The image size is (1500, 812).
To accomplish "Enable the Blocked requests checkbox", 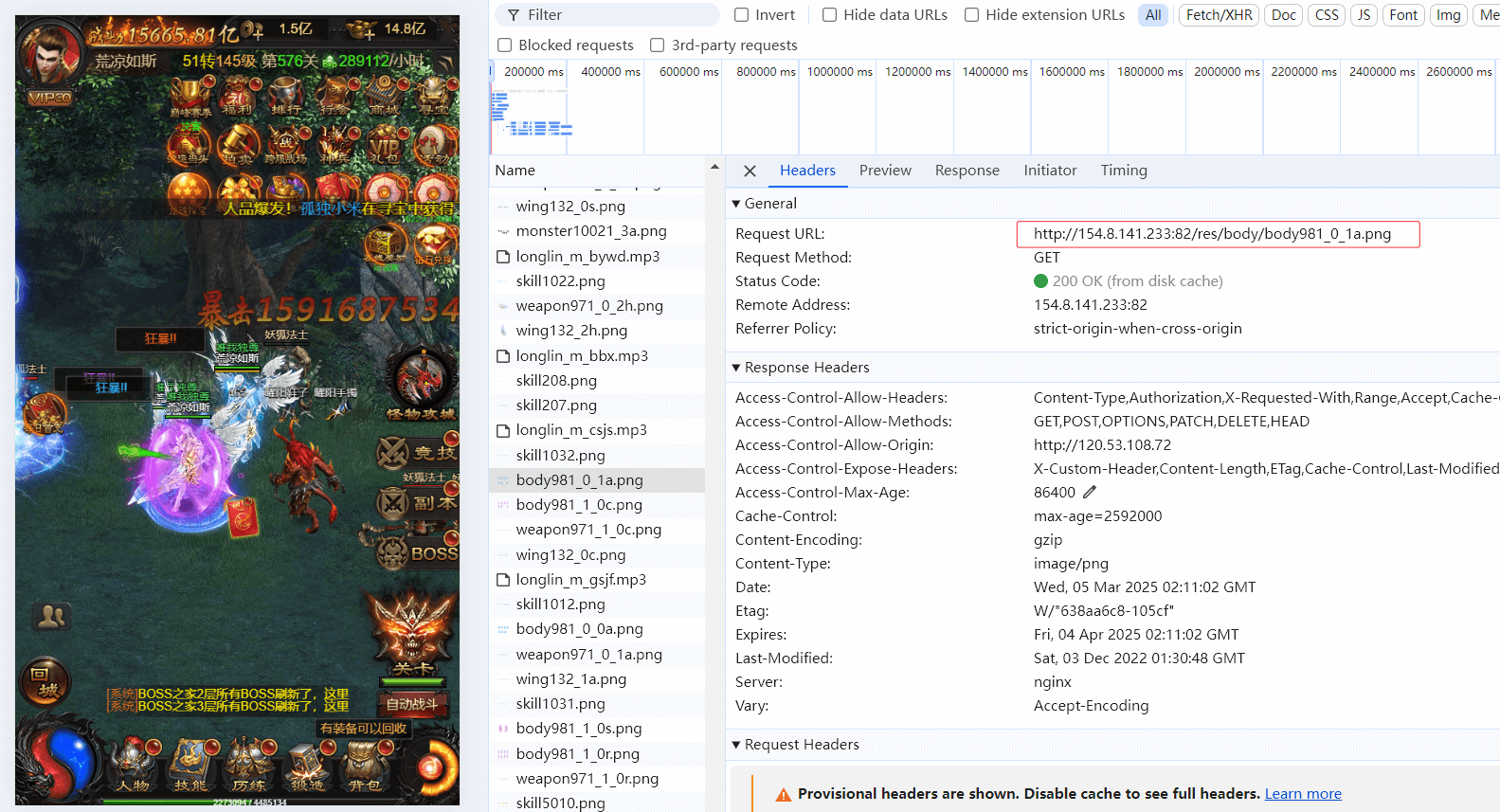I will click(x=505, y=45).
